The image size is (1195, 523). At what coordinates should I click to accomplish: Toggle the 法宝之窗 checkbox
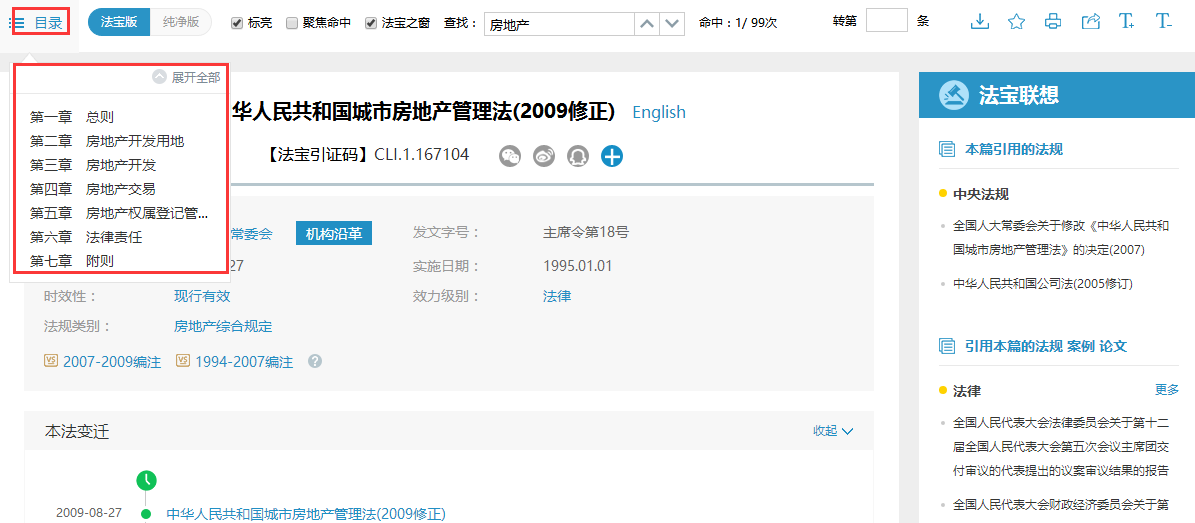pyautogui.click(x=370, y=24)
